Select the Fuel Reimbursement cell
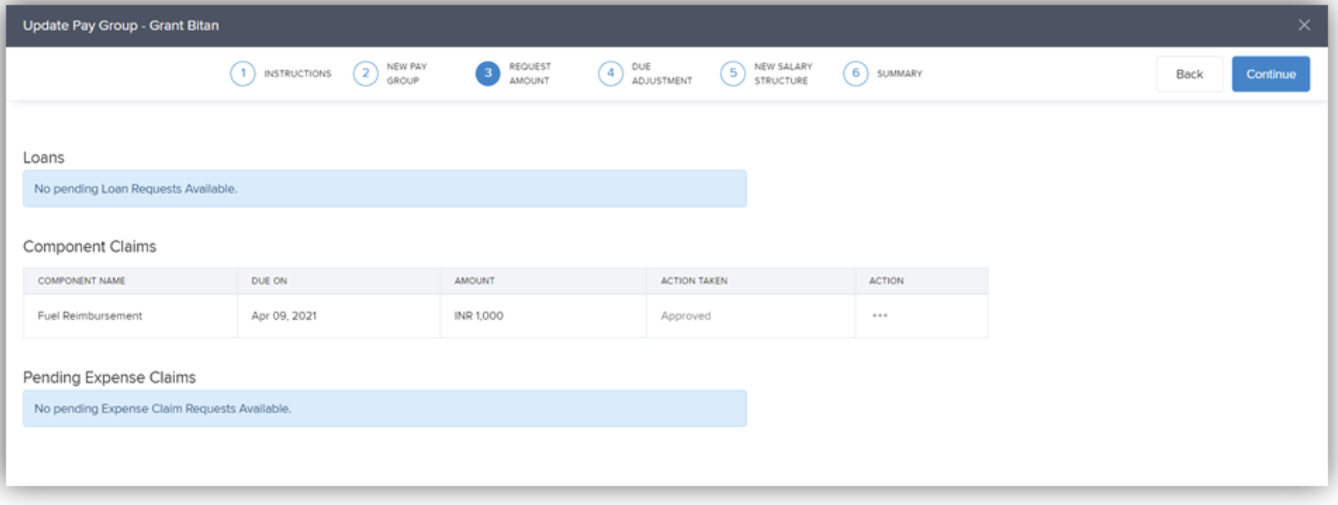Screen dimensions: 1338x505 (x=130, y=316)
